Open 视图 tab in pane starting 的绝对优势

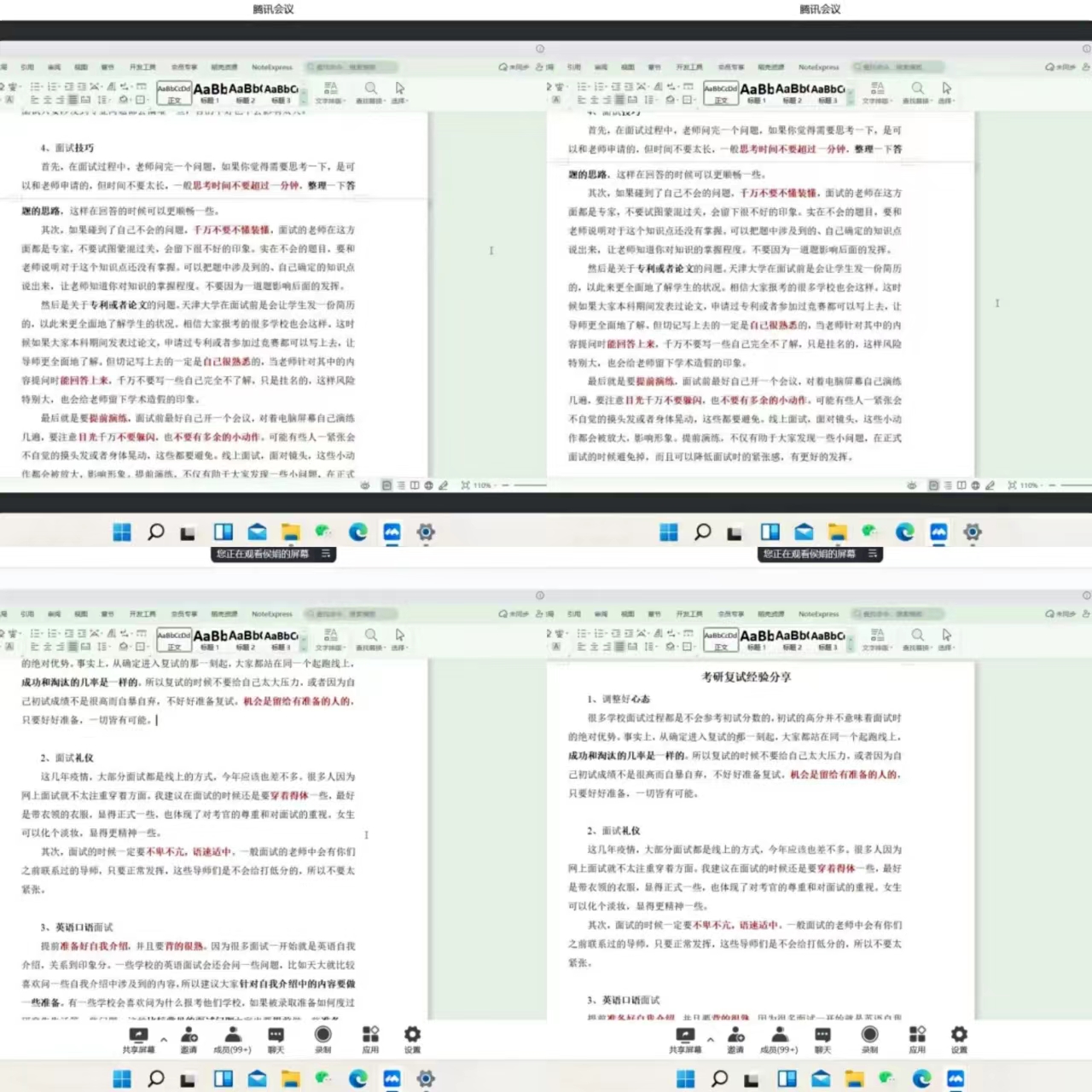tap(81, 613)
